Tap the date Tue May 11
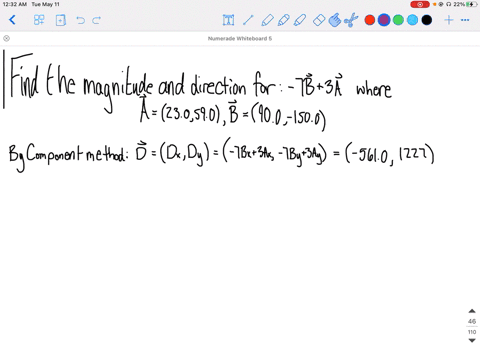This screenshot has width=480, height=360. [45, 4]
